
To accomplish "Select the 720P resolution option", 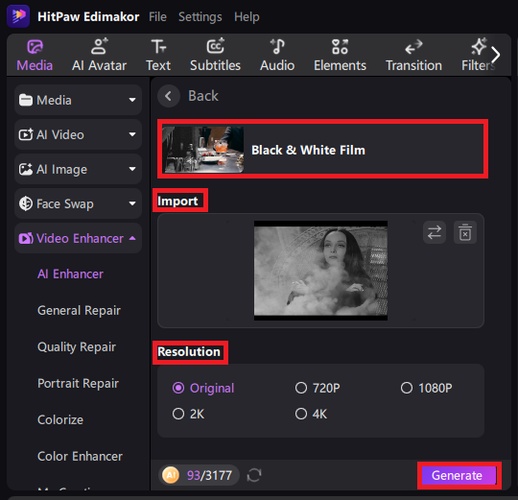I will point(317,388).
